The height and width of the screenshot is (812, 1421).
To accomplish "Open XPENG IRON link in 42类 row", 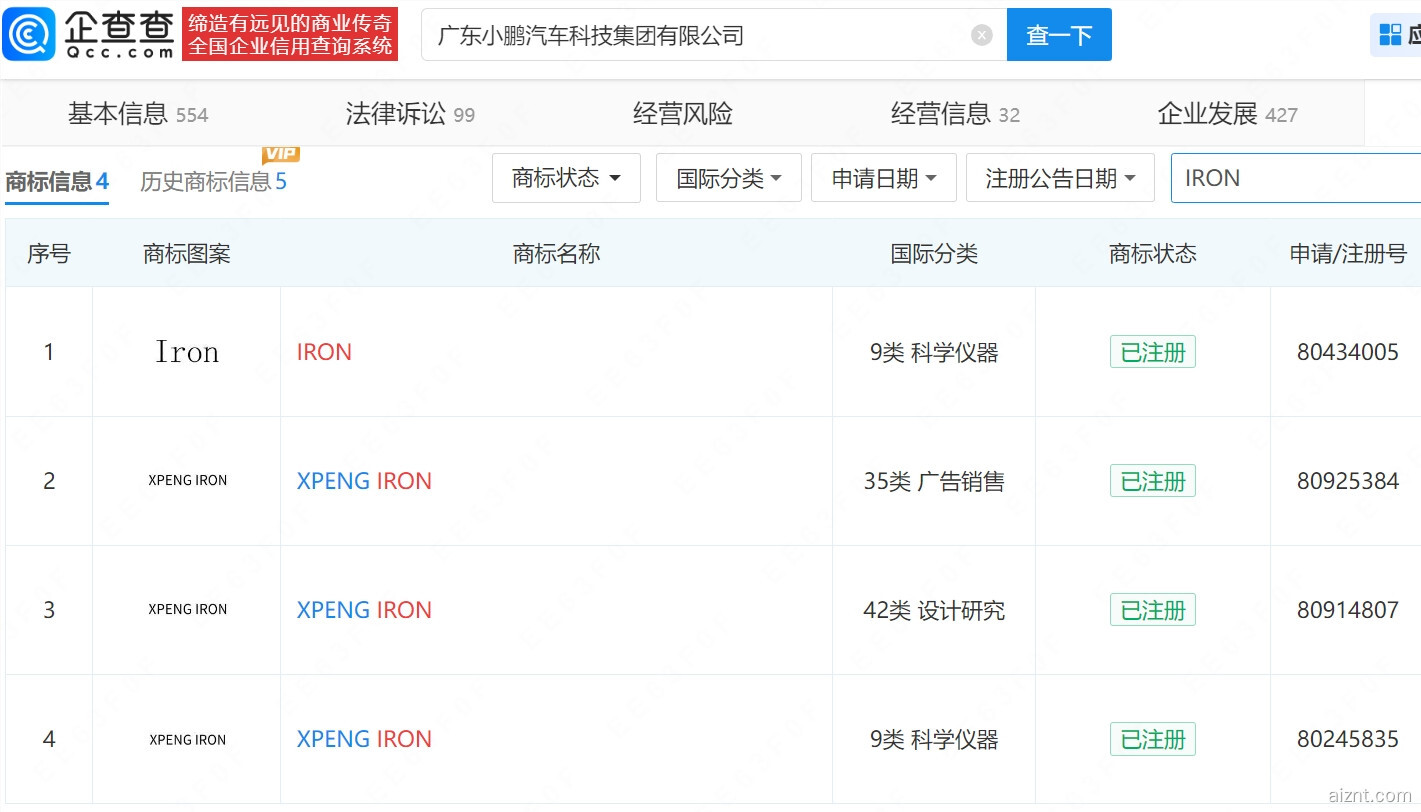I will (364, 610).
